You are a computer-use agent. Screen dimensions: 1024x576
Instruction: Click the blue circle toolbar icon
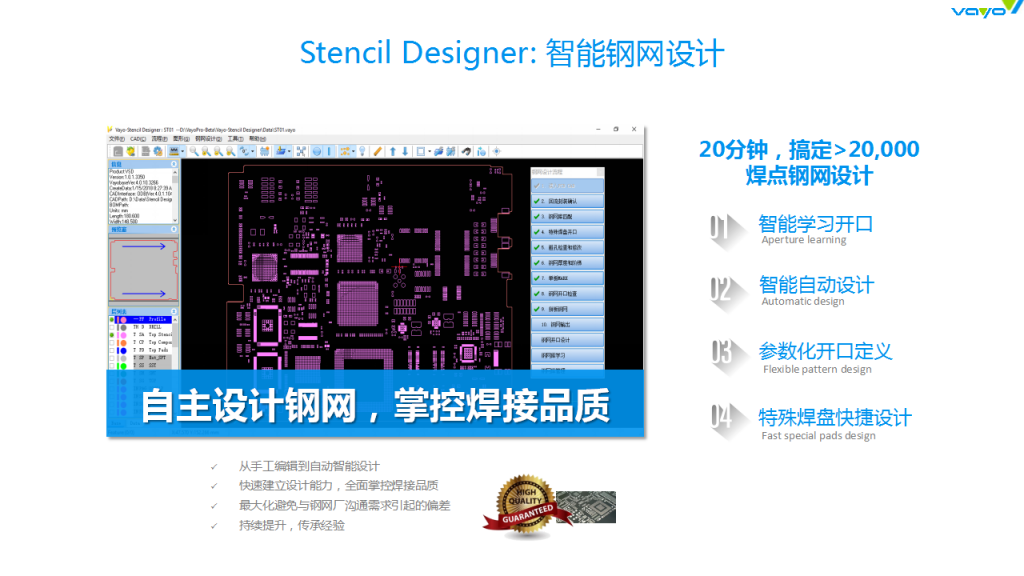click(x=317, y=152)
